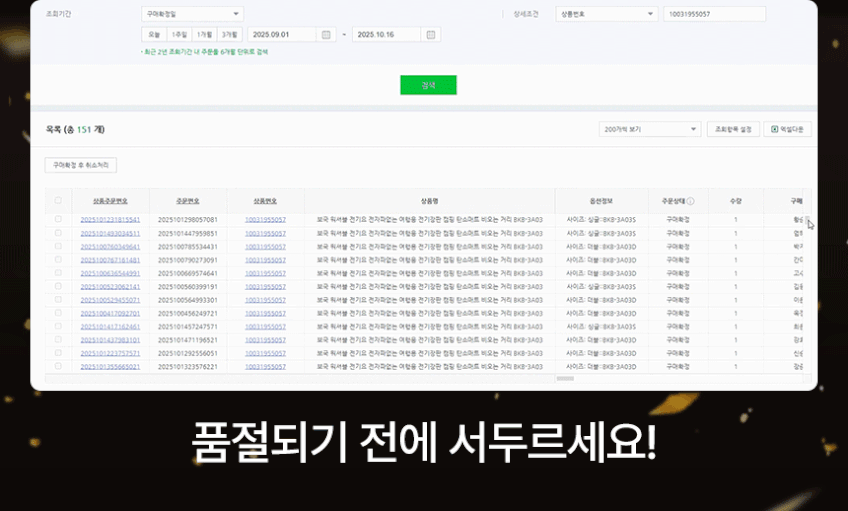Download the list with 엑셀다운 button

pos(787,129)
